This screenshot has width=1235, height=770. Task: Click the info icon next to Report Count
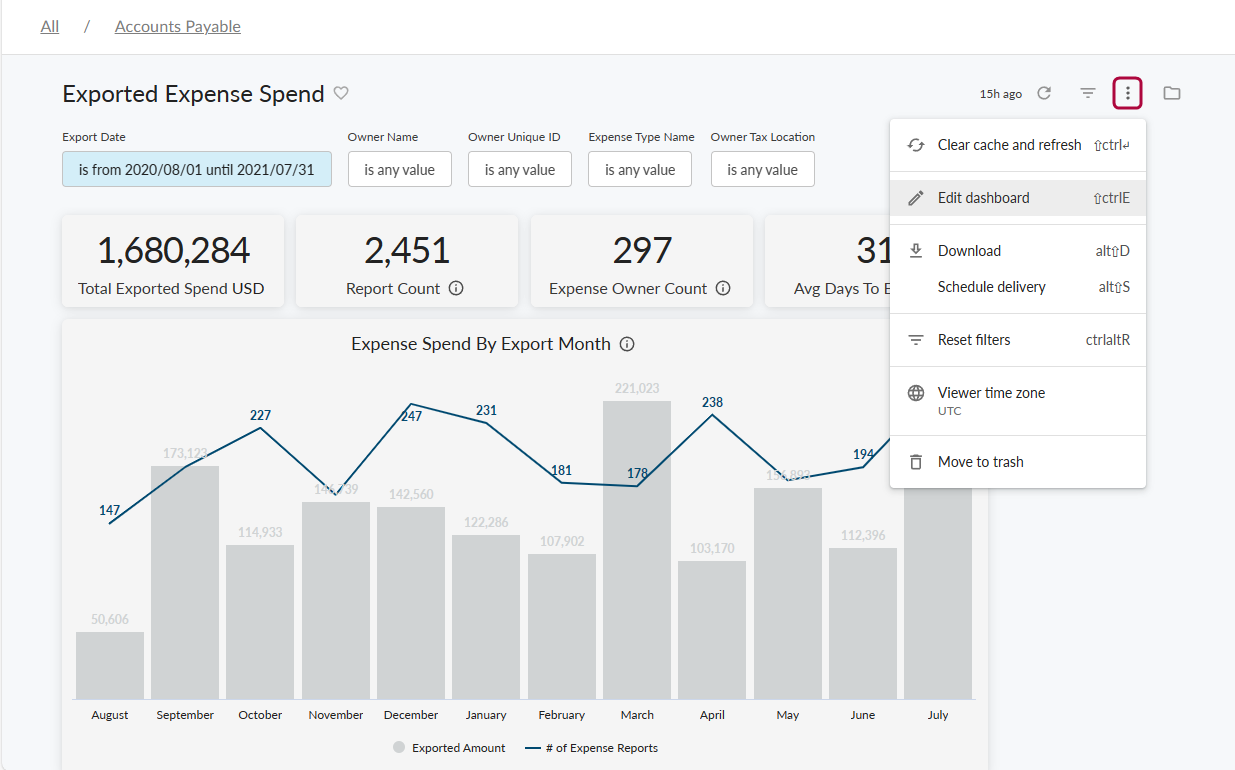[457, 289]
